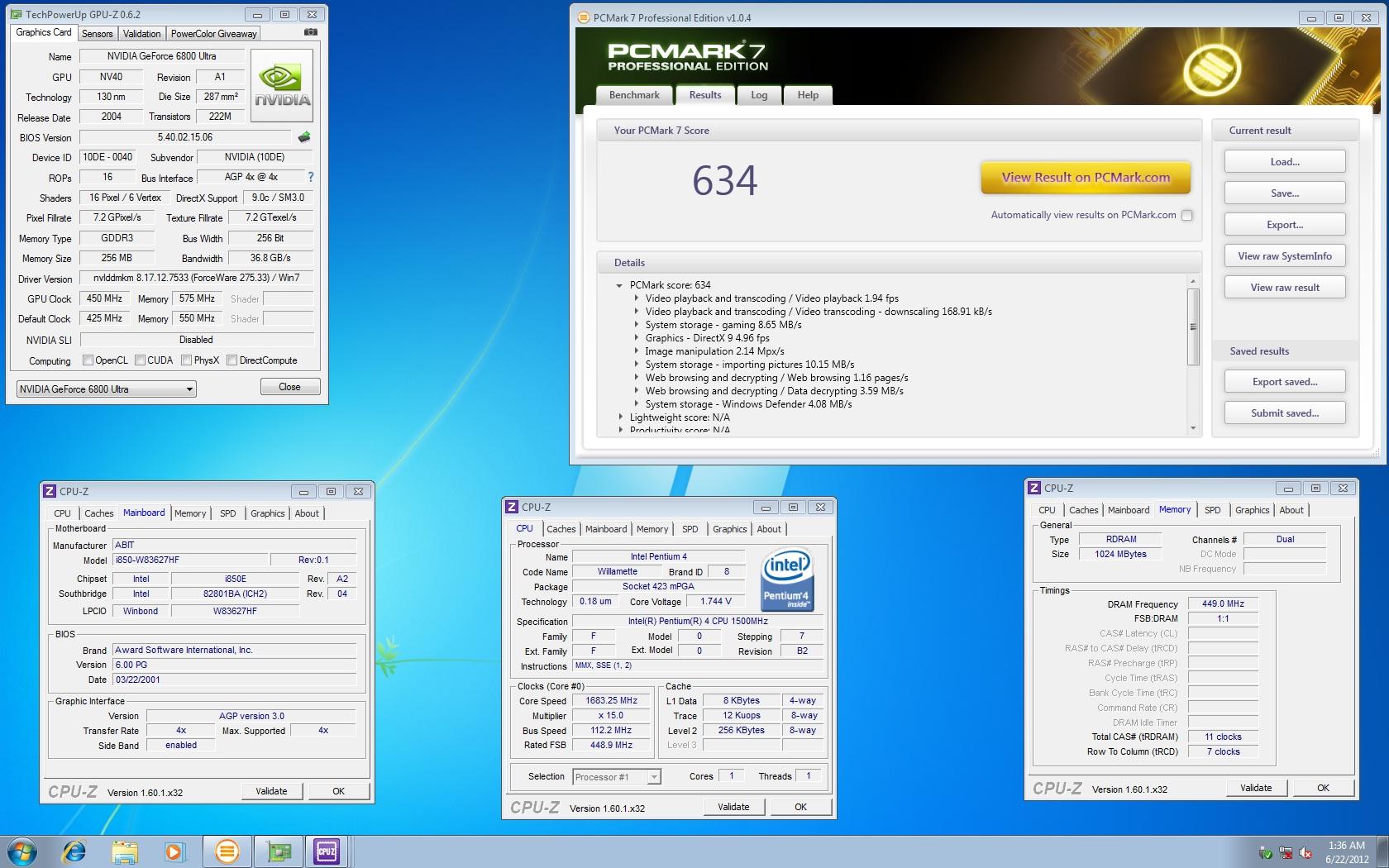Expand the Video transcoding - downscaling entry
Screen dimensions: 1389x868
pos(636,312)
